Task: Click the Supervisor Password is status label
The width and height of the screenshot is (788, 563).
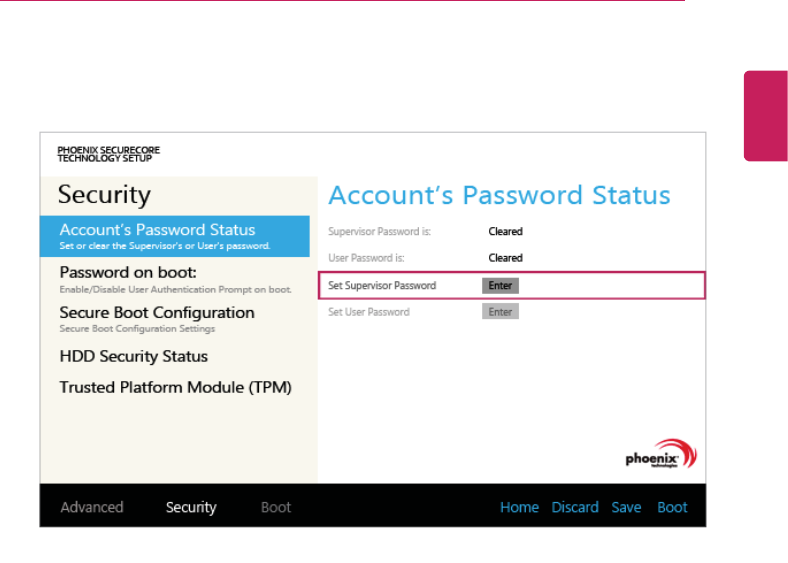Action: point(380,232)
